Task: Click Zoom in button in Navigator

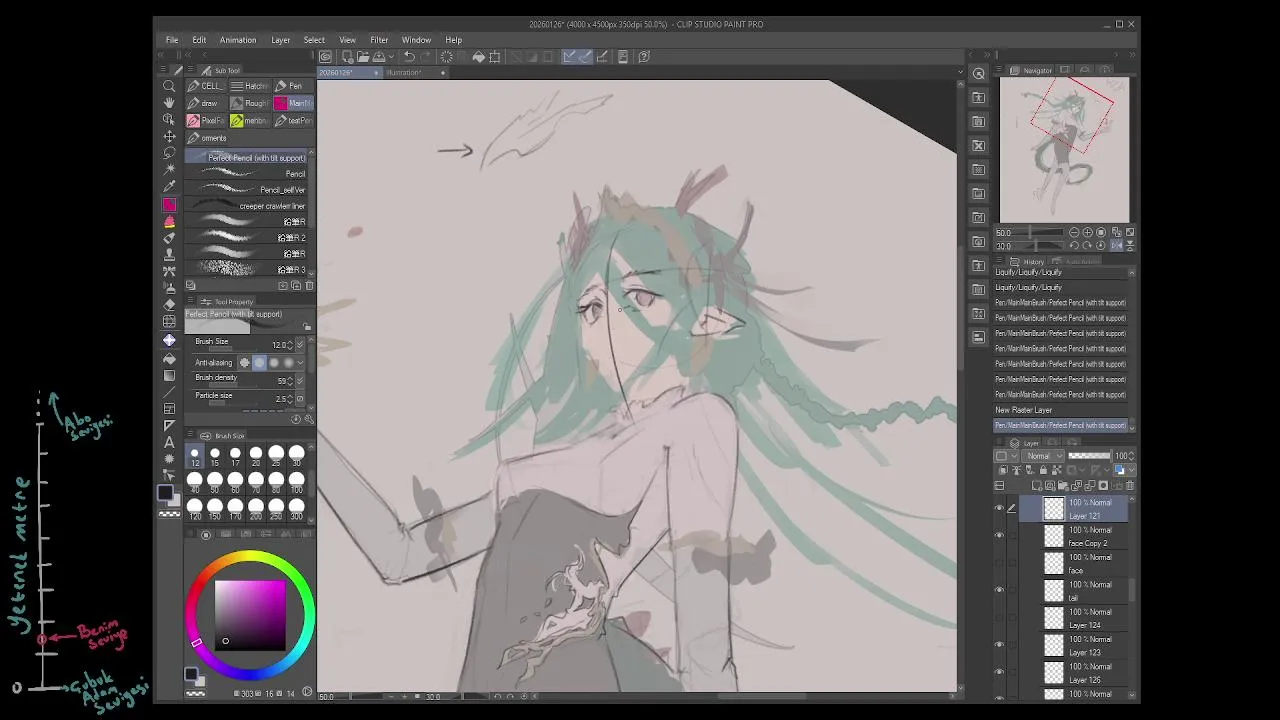Action: click(x=1087, y=232)
